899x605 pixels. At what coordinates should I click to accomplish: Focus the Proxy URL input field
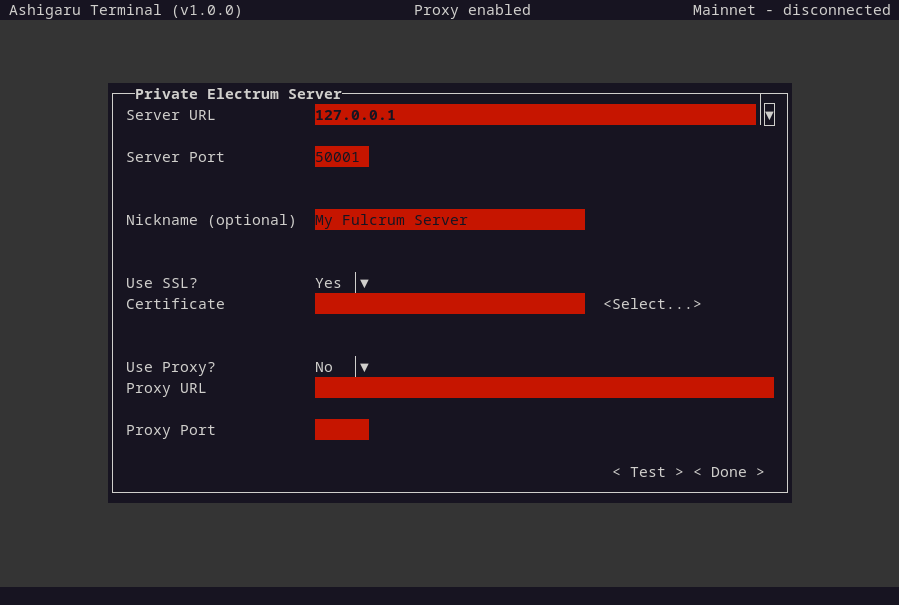pos(544,388)
